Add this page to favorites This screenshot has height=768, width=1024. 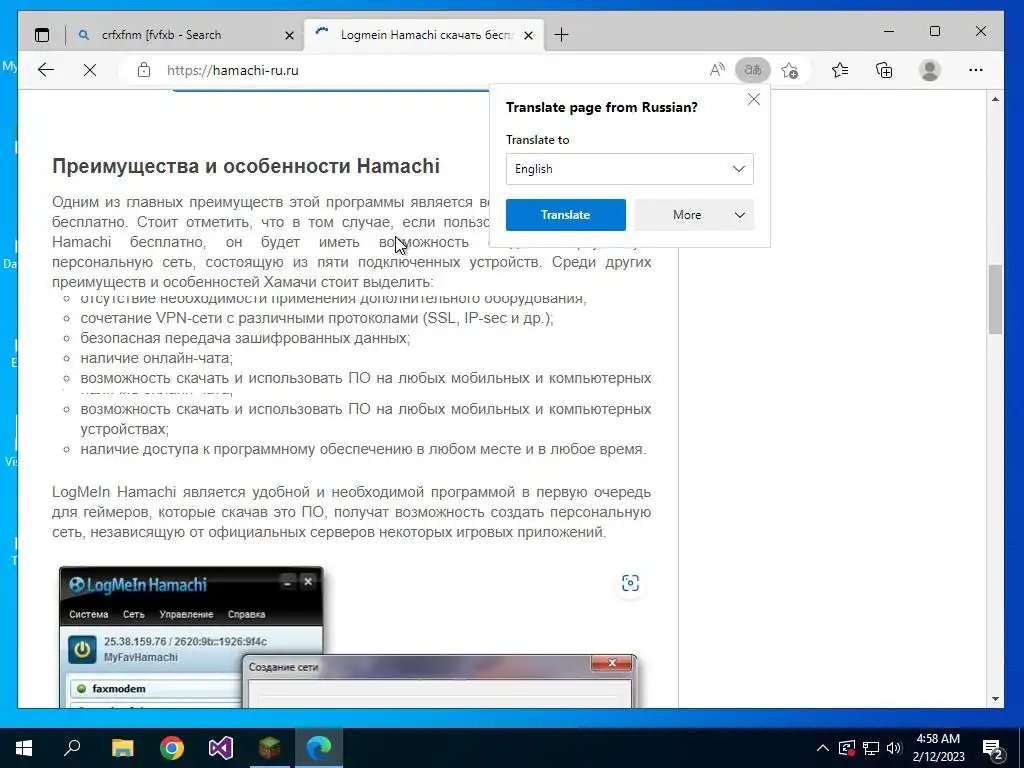[x=789, y=70]
